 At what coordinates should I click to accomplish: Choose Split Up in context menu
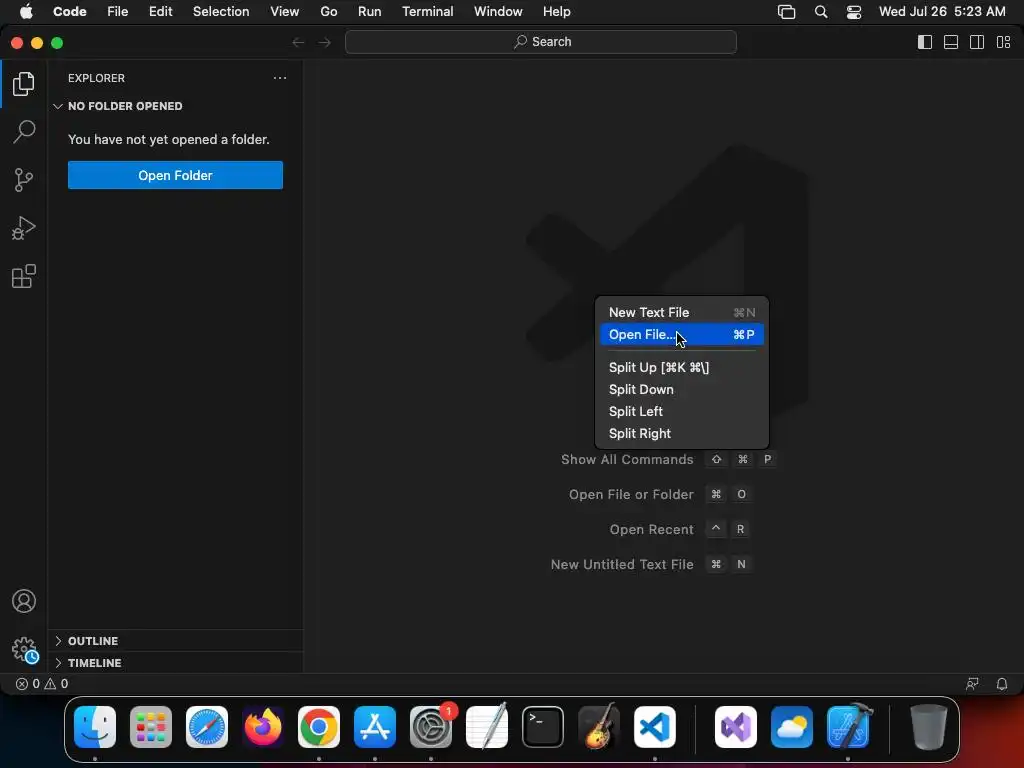point(682,367)
